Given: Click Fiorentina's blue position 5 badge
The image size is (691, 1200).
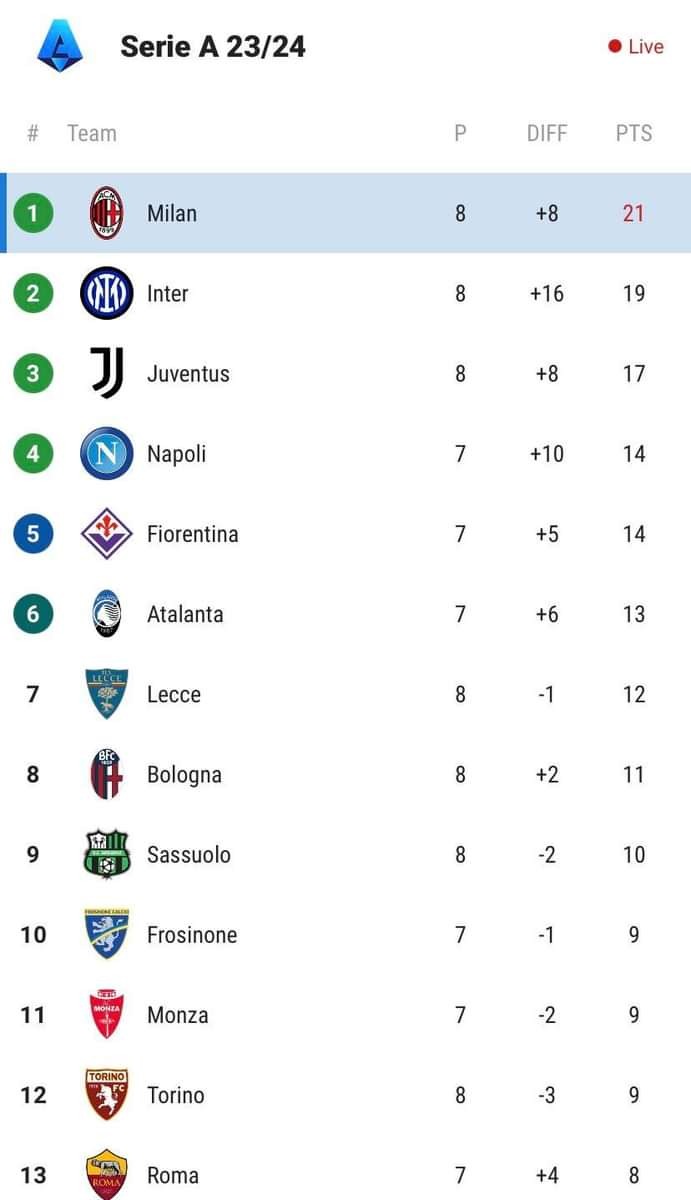Looking at the screenshot, I should [33, 534].
